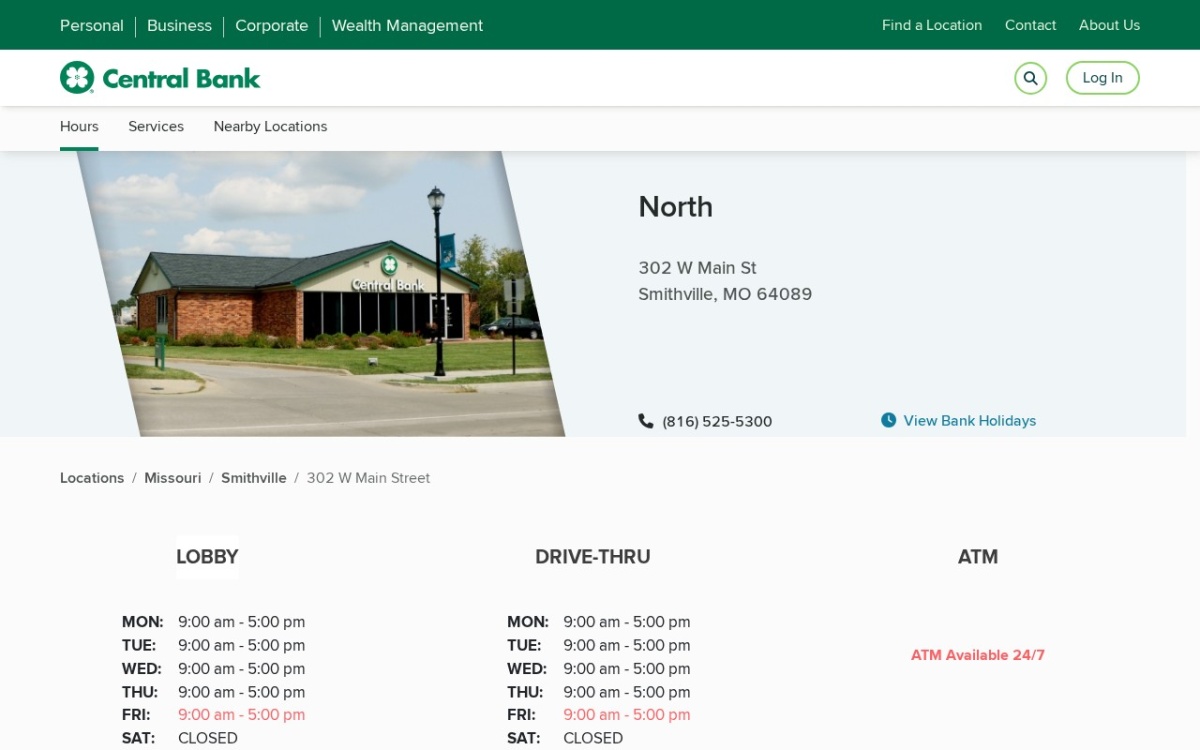
Task: Click the ATM heading
Action: pos(978,557)
